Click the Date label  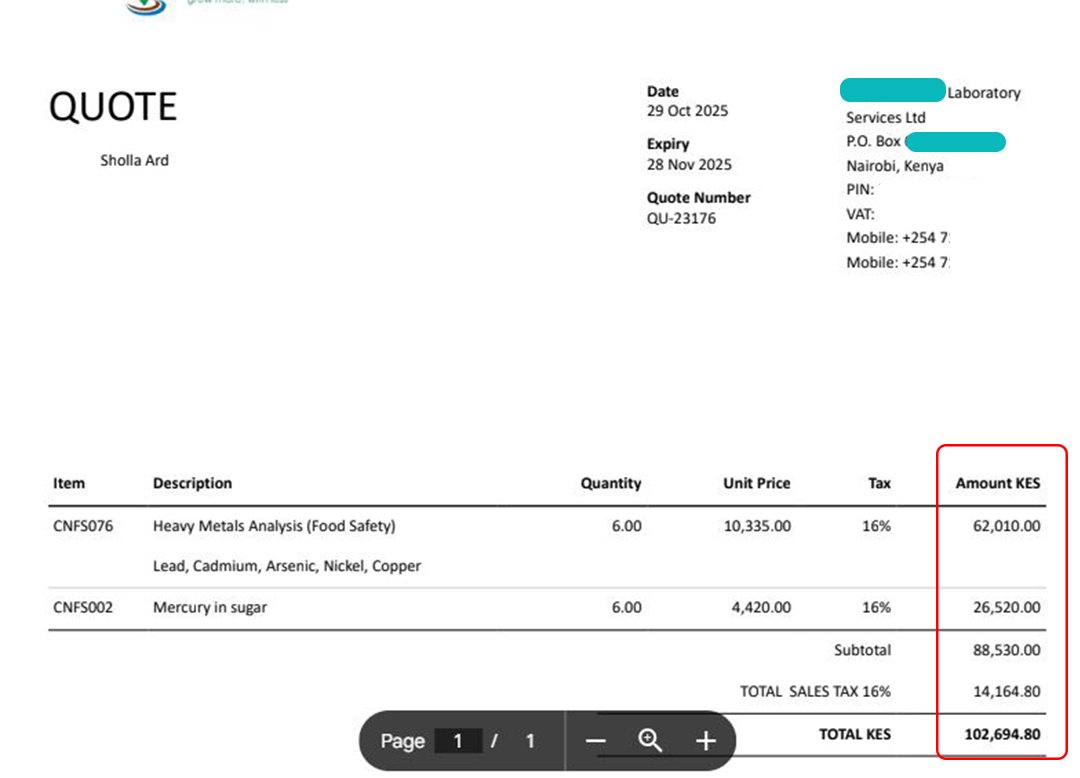pos(663,92)
